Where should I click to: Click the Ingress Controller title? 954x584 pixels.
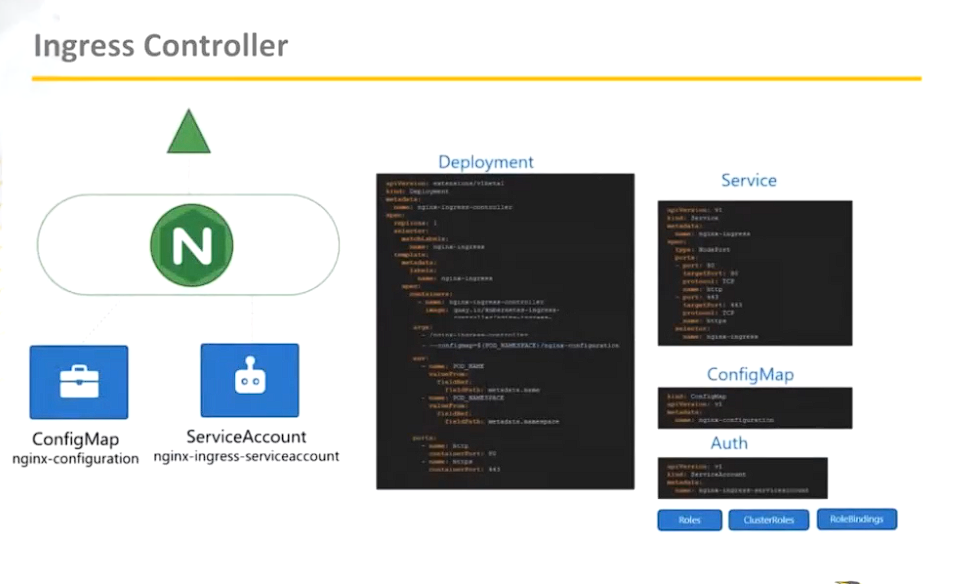160,45
